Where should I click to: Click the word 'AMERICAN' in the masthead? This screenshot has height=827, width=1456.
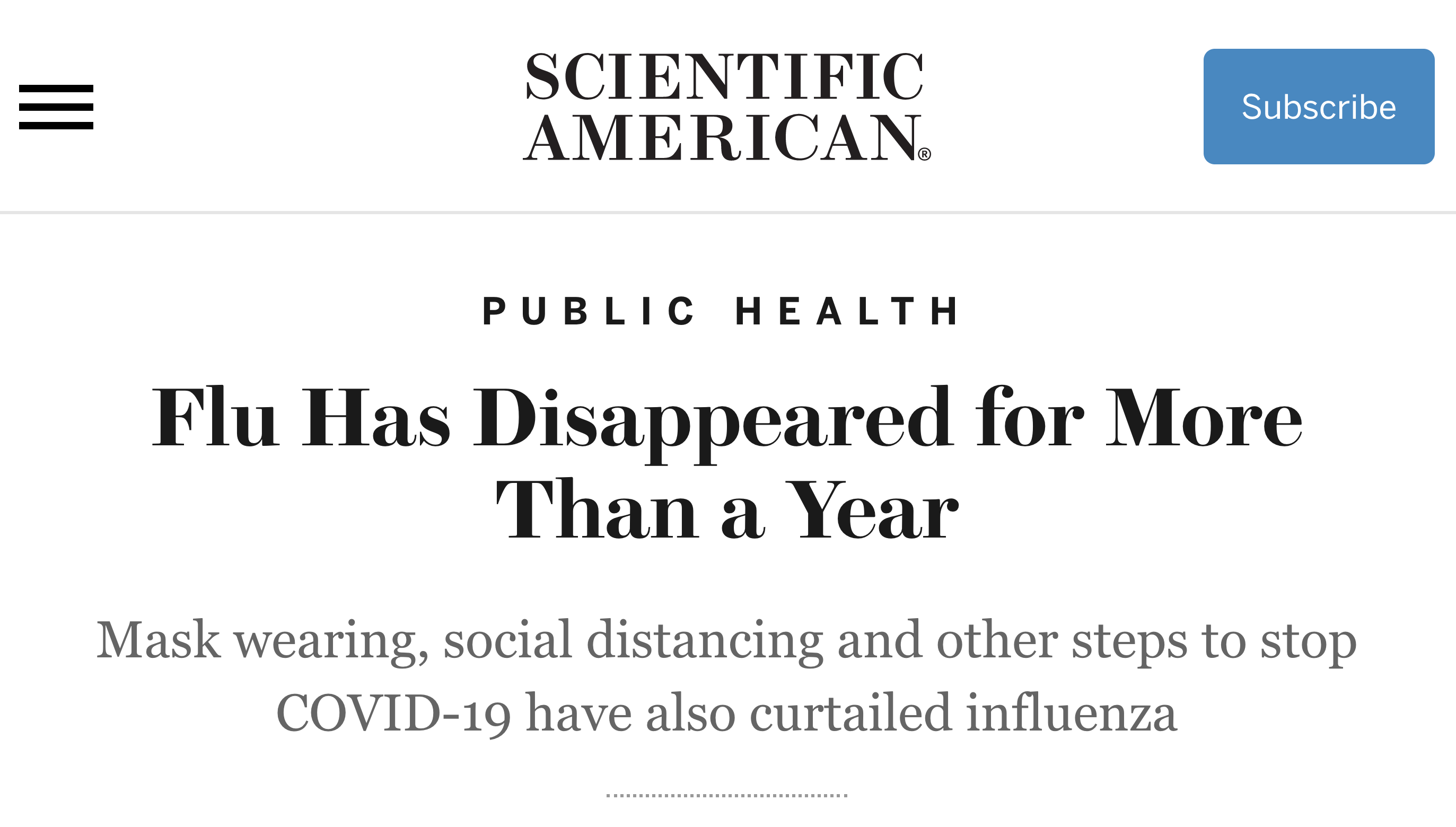click(722, 138)
